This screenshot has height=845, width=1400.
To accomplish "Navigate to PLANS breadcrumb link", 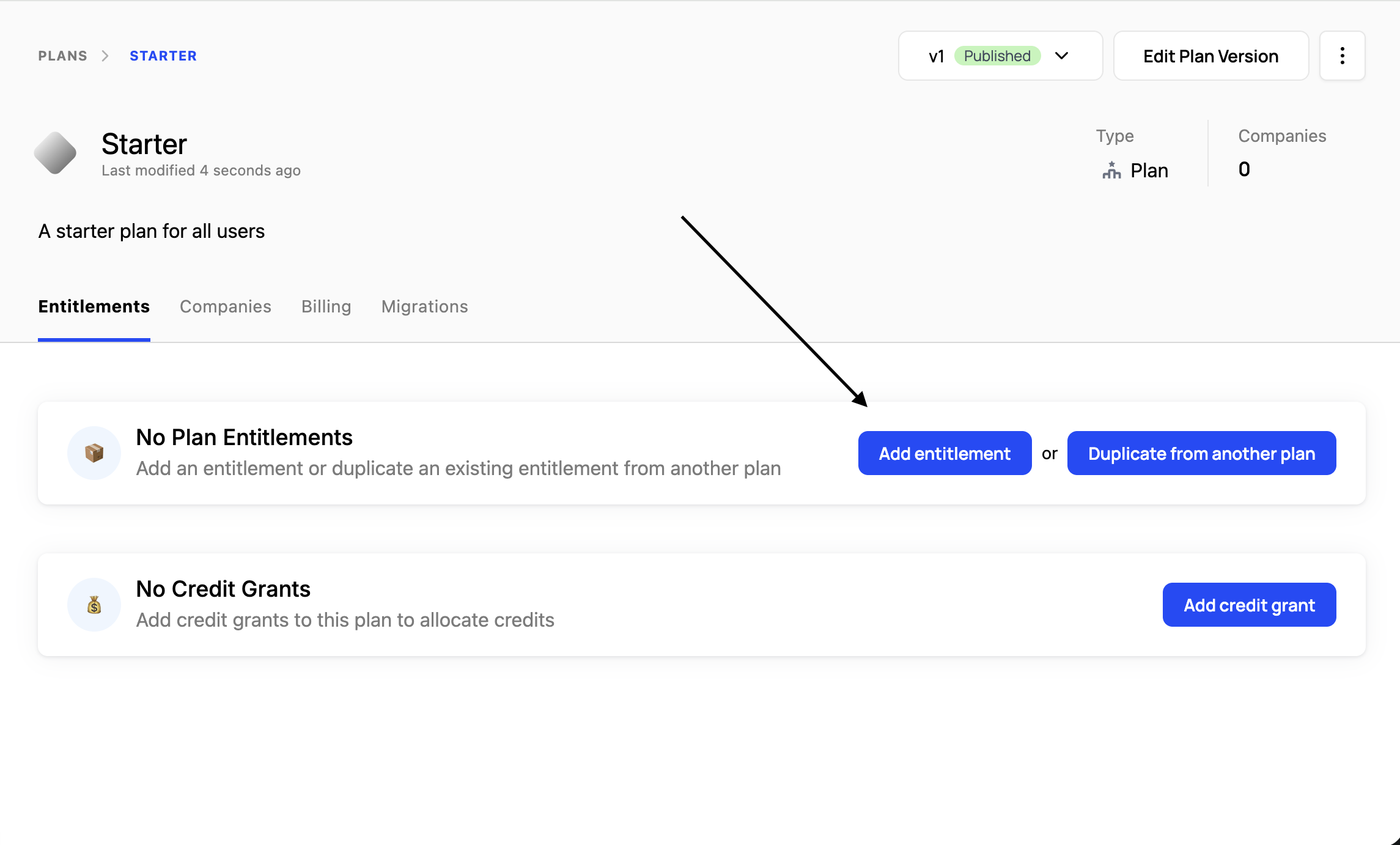I will coord(62,56).
